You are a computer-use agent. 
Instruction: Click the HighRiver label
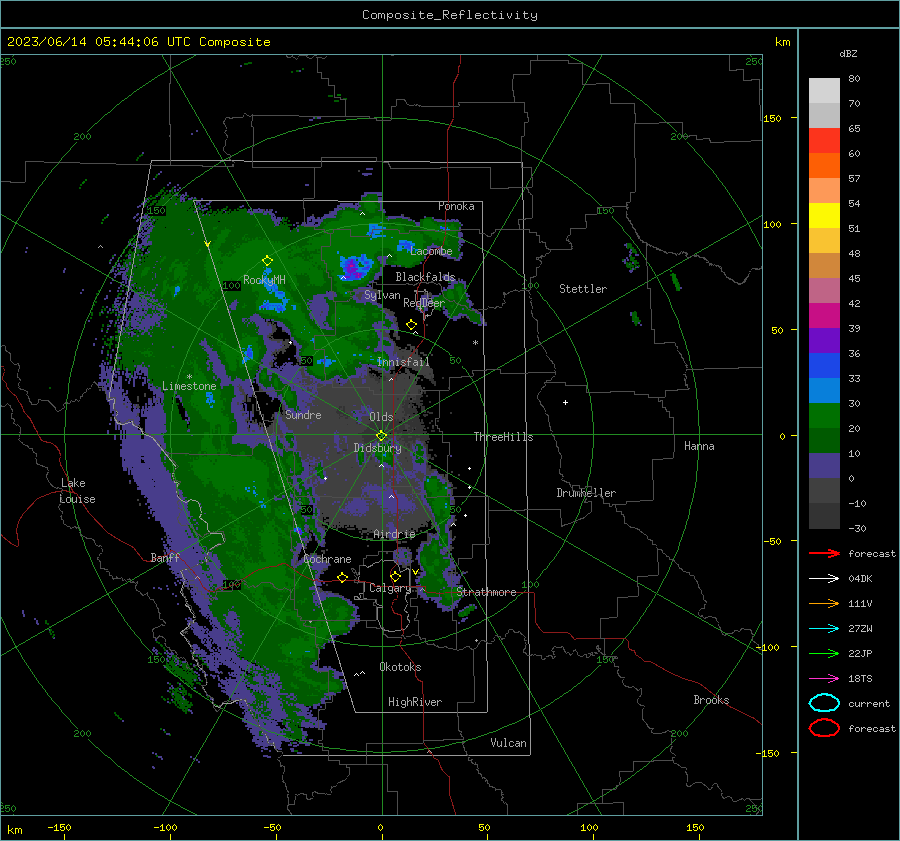(415, 702)
